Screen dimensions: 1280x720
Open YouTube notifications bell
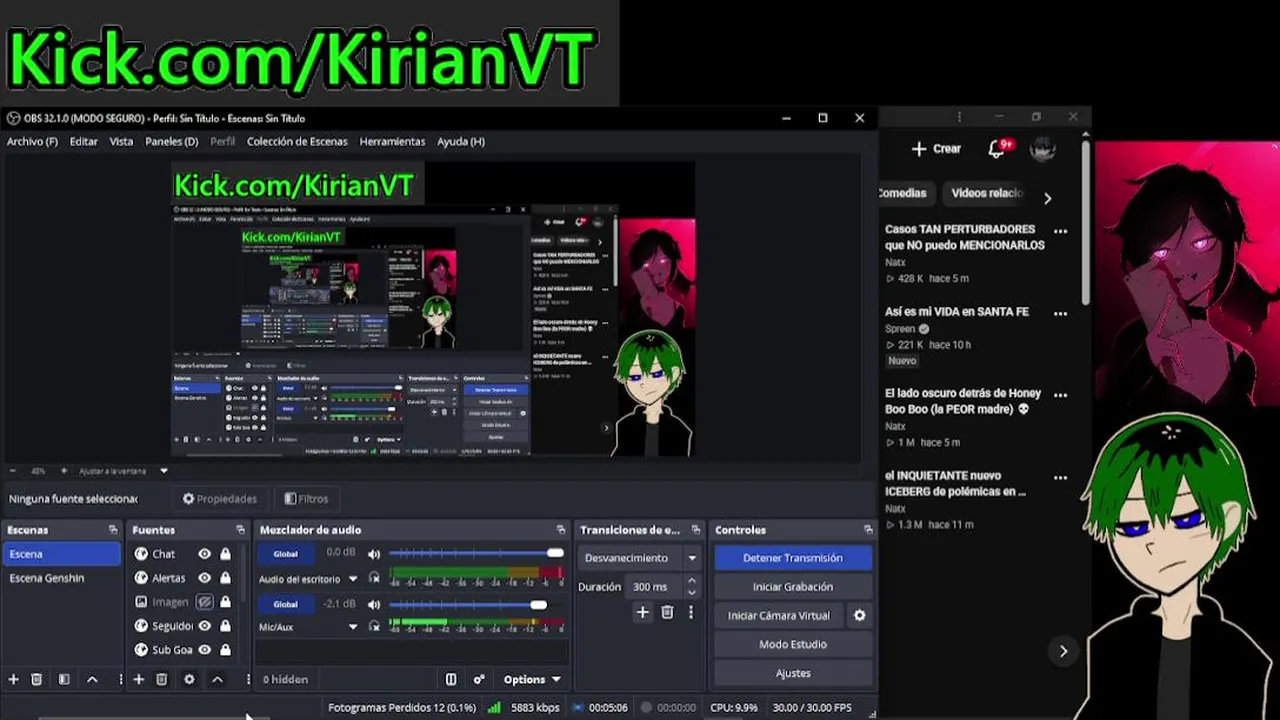click(997, 149)
